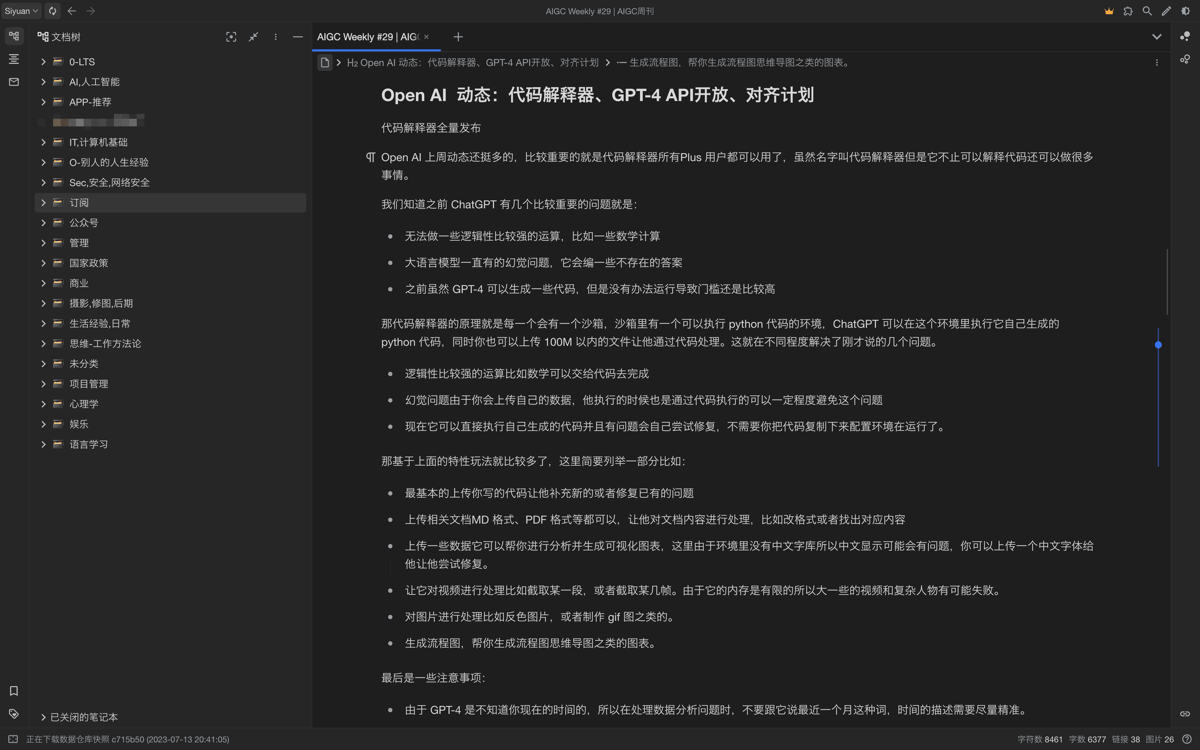Expand the 项目管理 notebook chevron
Viewport: 1200px width, 750px height.
click(43, 384)
